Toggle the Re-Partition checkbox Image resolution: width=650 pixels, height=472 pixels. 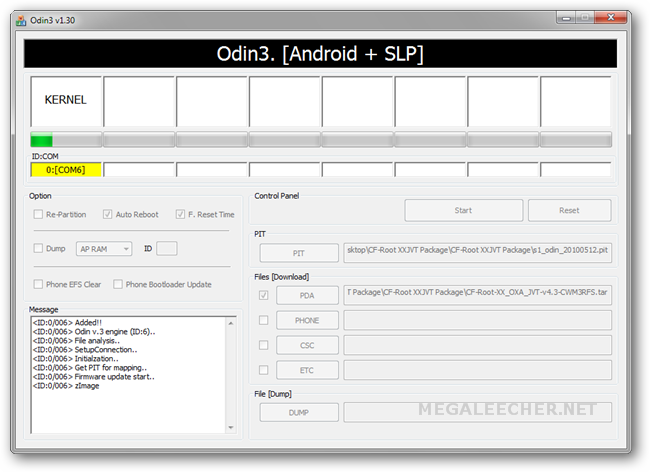tap(38, 214)
